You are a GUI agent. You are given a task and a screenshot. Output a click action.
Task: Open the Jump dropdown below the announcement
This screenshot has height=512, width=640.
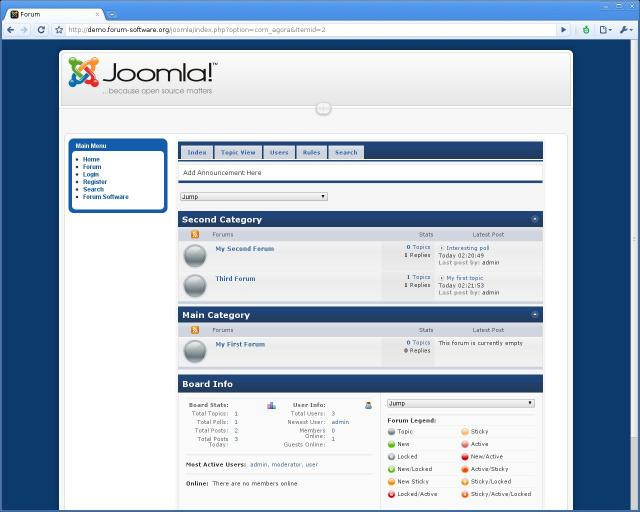click(254, 197)
